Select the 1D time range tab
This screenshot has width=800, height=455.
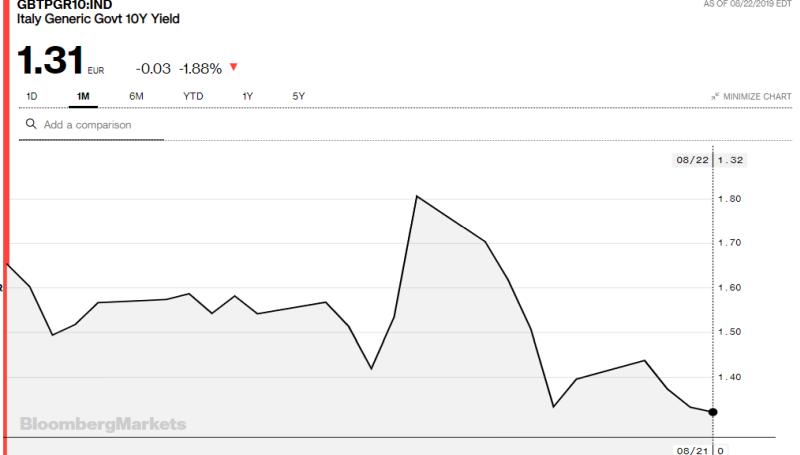pyautogui.click(x=32, y=96)
